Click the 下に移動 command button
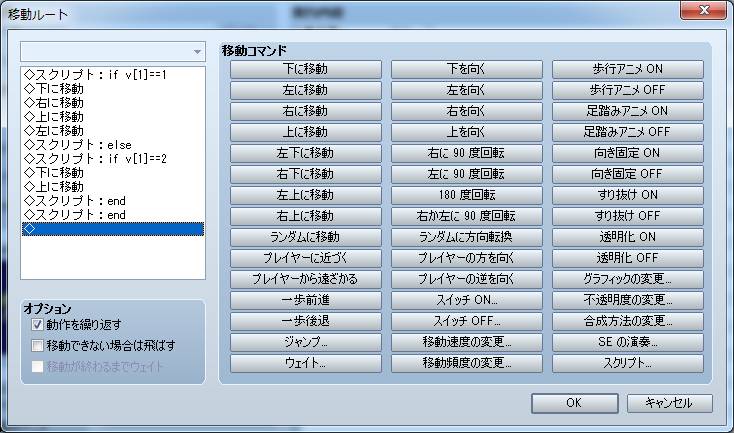The height and width of the screenshot is (433, 734). tap(306, 69)
